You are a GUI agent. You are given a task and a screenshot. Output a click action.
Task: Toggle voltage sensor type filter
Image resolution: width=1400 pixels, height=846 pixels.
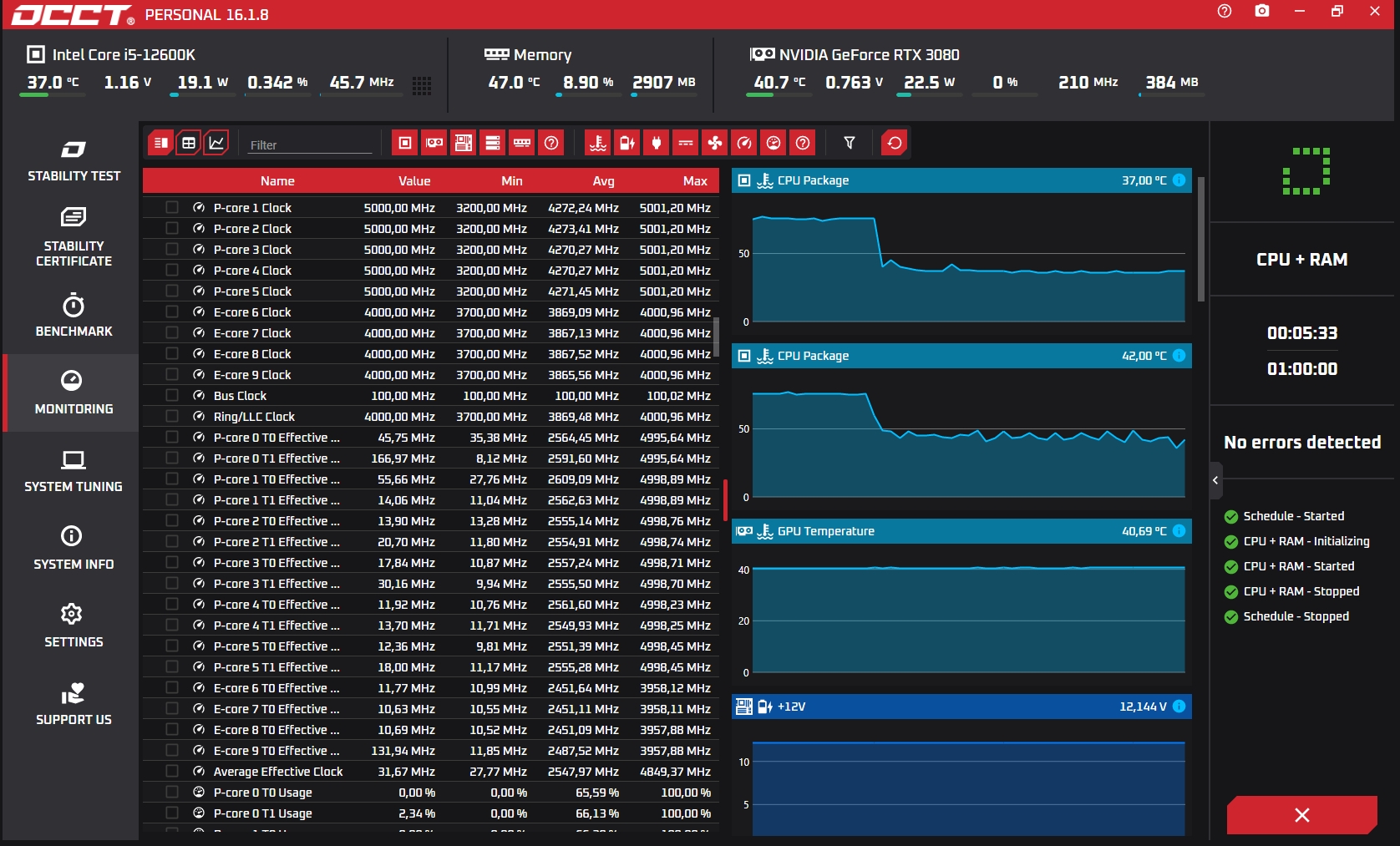tap(627, 143)
